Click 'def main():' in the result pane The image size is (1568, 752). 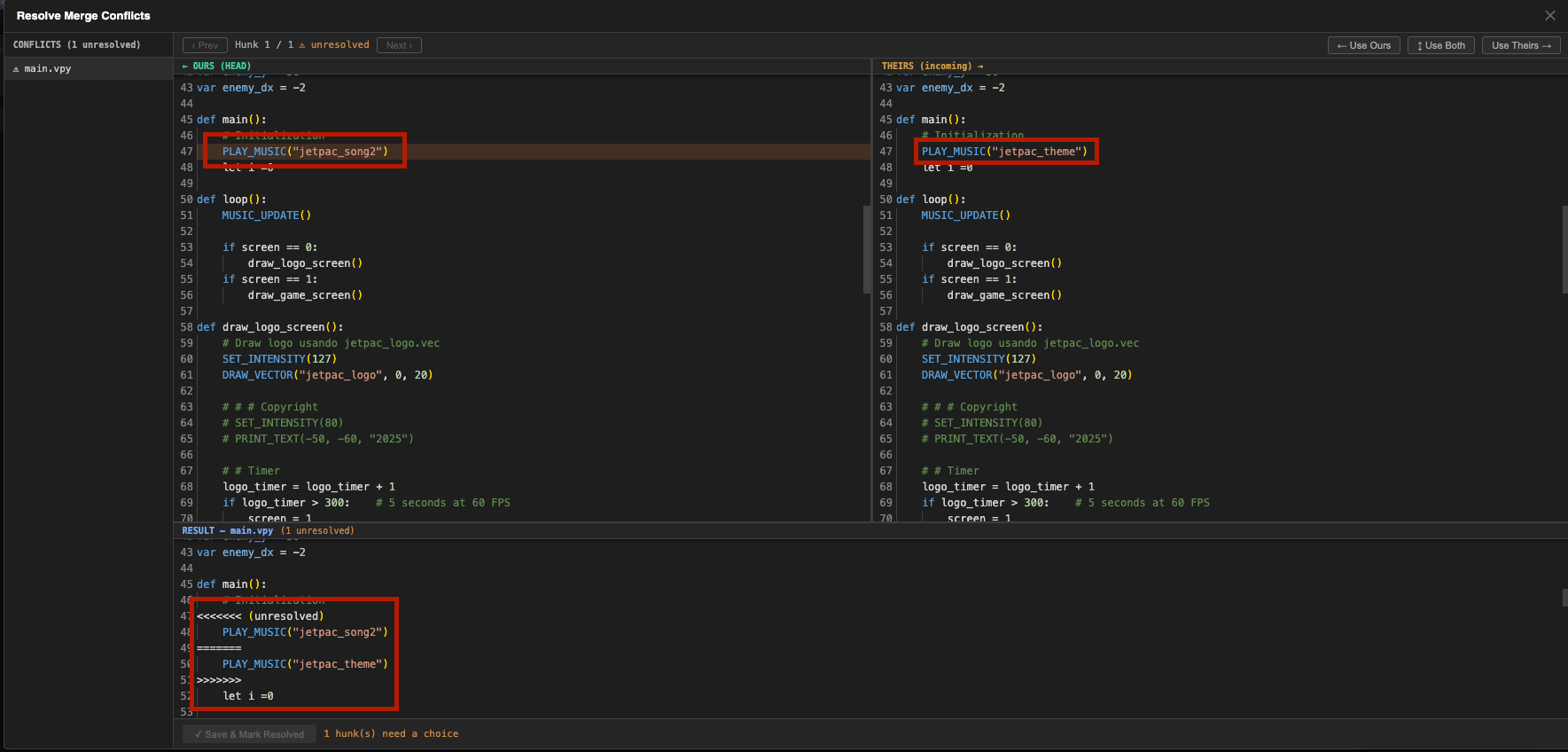click(x=231, y=584)
